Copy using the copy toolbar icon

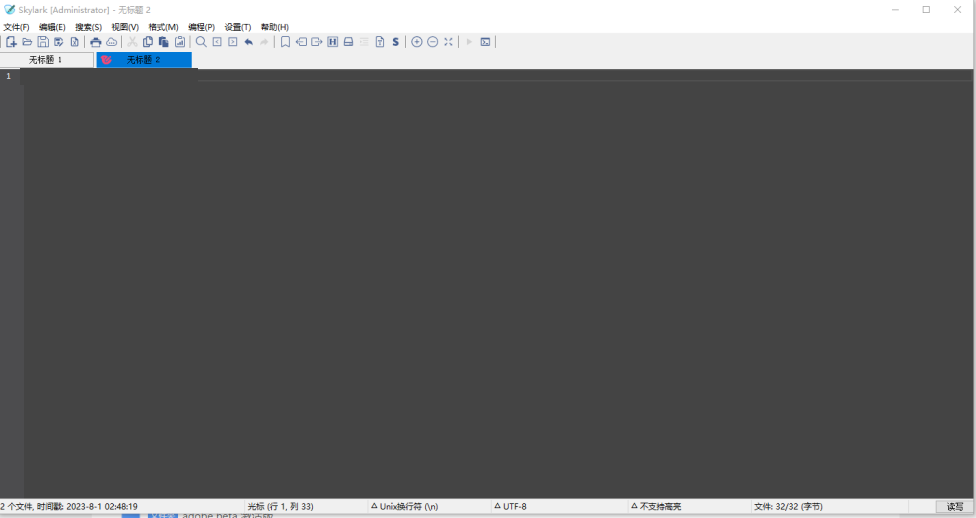[148, 42]
